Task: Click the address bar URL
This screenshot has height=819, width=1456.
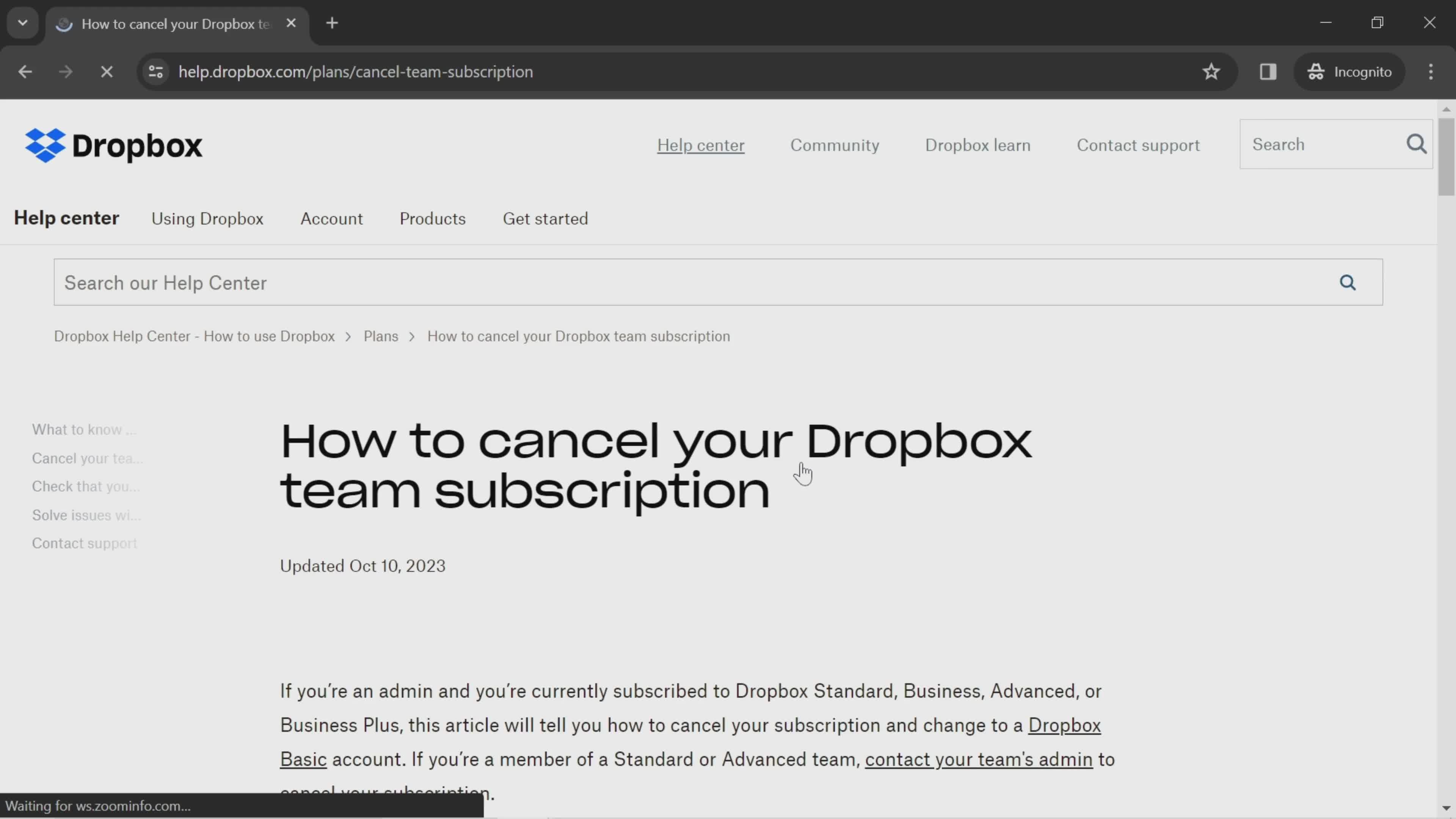Action: [x=356, y=72]
